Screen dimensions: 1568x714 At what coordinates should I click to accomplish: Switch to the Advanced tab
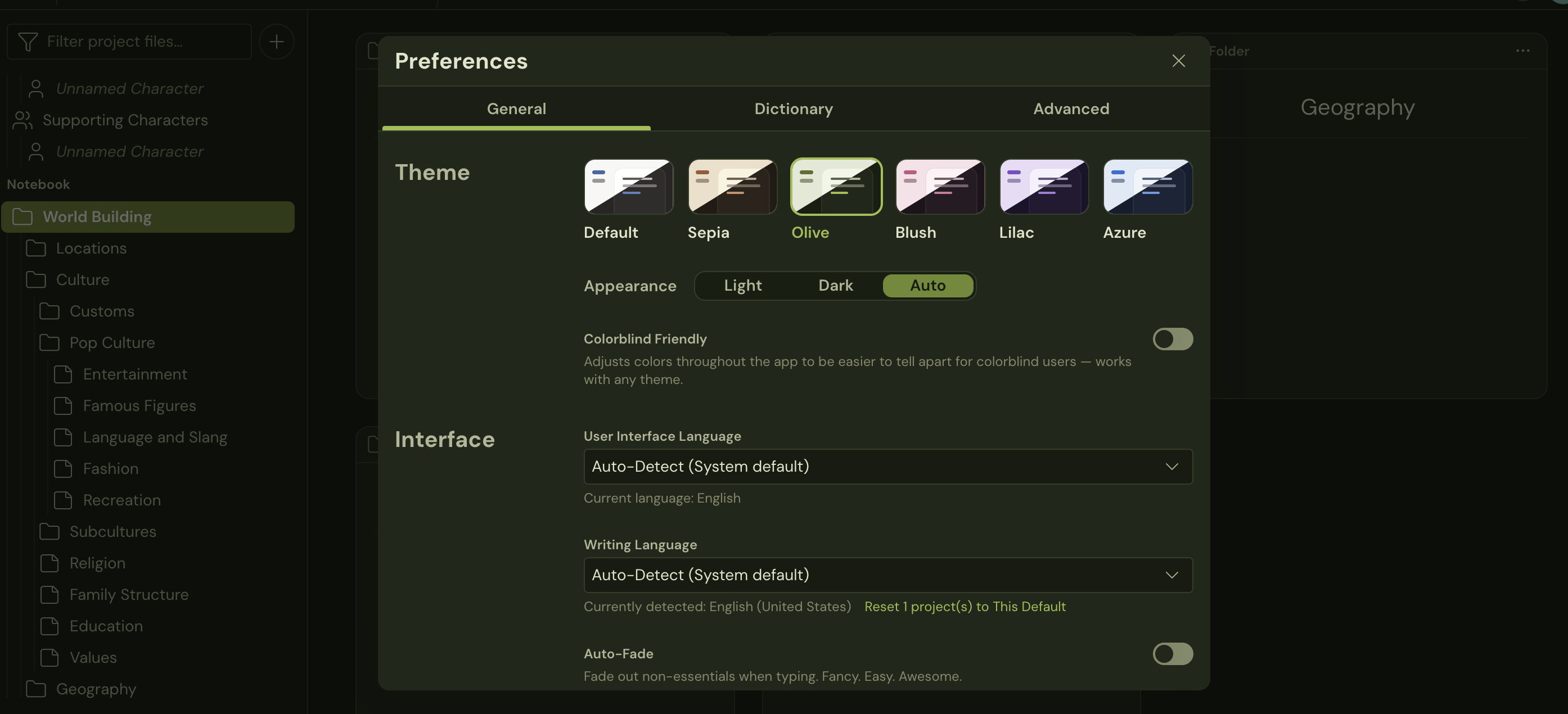(x=1071, y=109)
